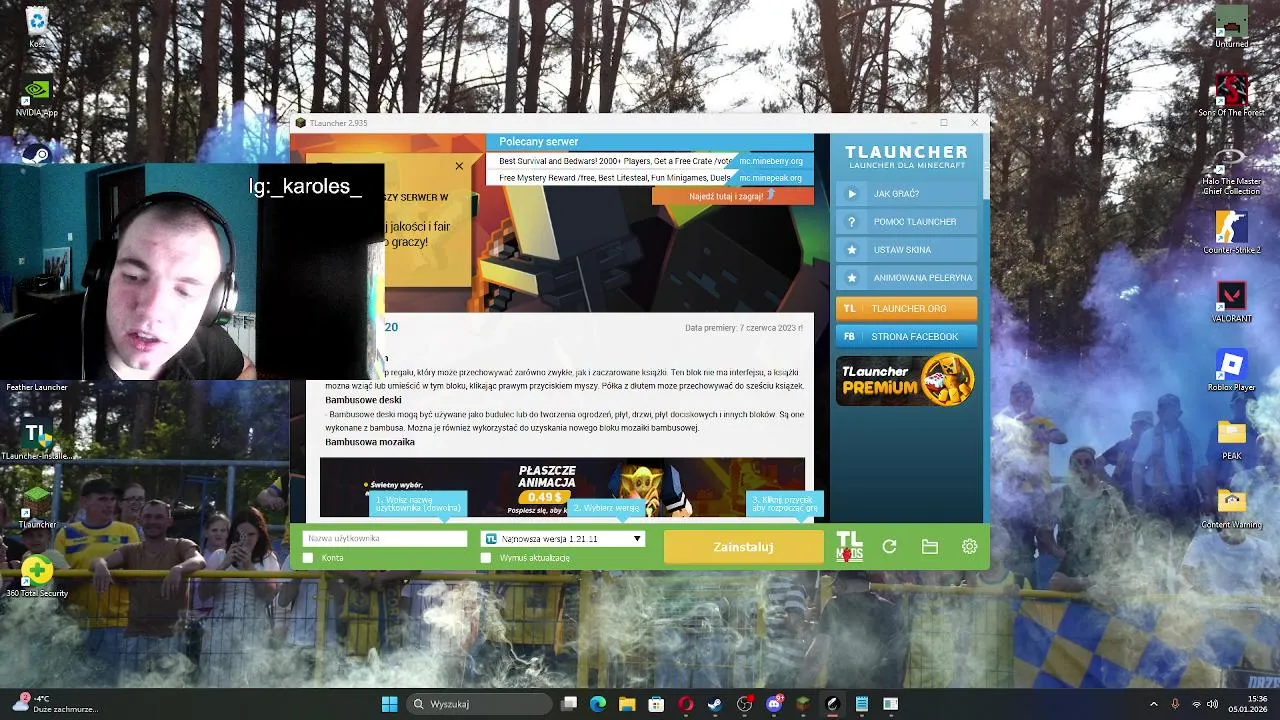Open Płaszcze Animacja ad banner
The height and width of the screenshot is (720, 1280).
tap(562, 487)
